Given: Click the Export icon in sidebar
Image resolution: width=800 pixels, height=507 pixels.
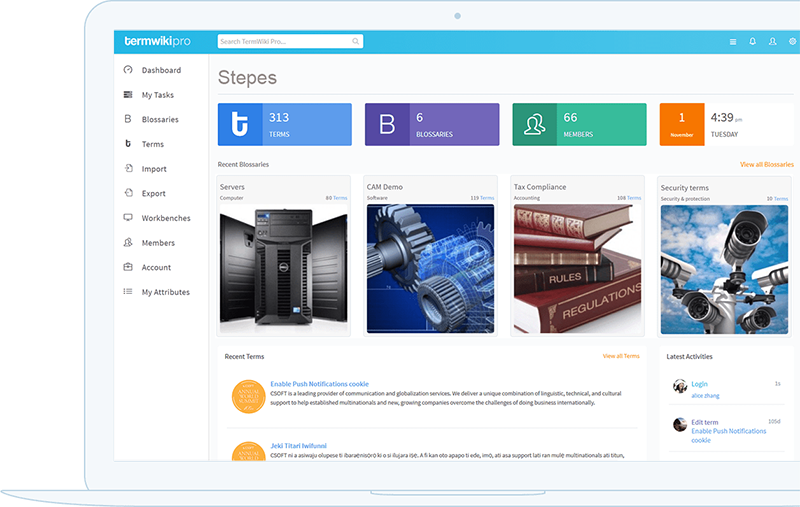Looking at the screenshot, I should pyautogui.click(x=128, y=193).
